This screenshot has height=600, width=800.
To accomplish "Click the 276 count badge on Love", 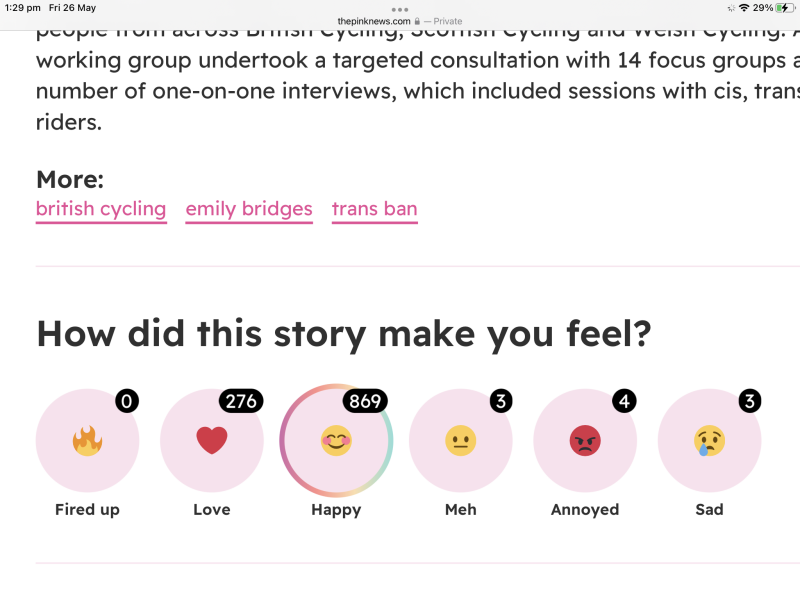I will pos(240,401).
